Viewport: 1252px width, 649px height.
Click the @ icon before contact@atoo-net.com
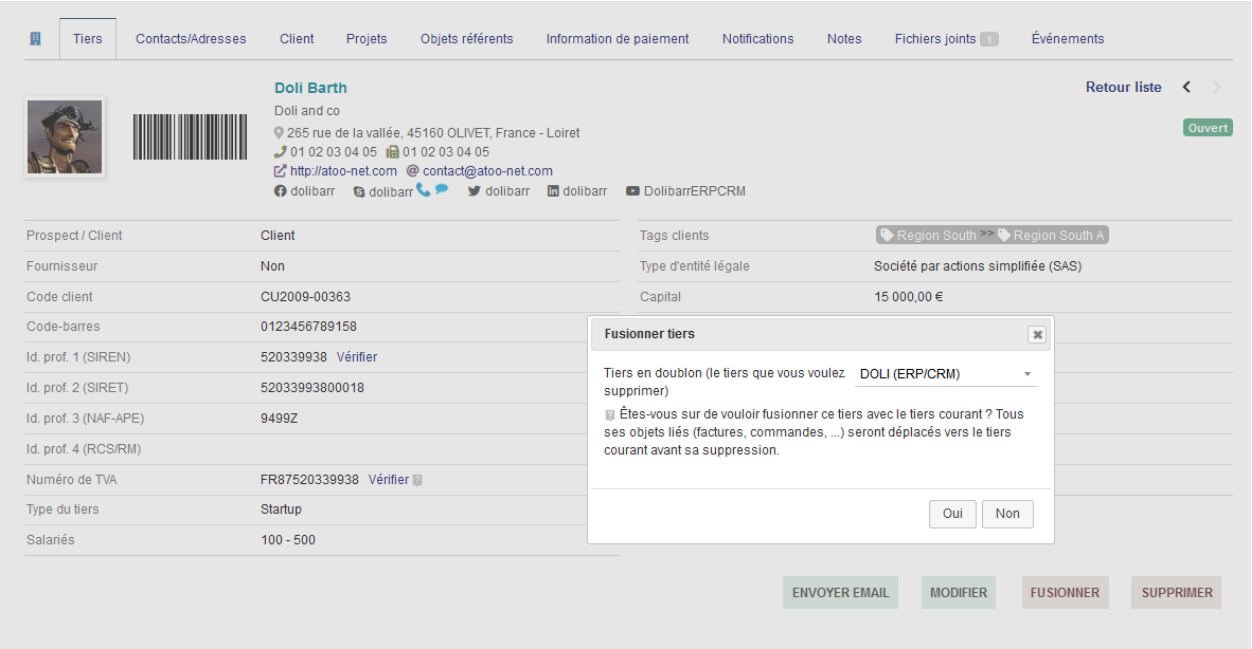tap(412, 171)
